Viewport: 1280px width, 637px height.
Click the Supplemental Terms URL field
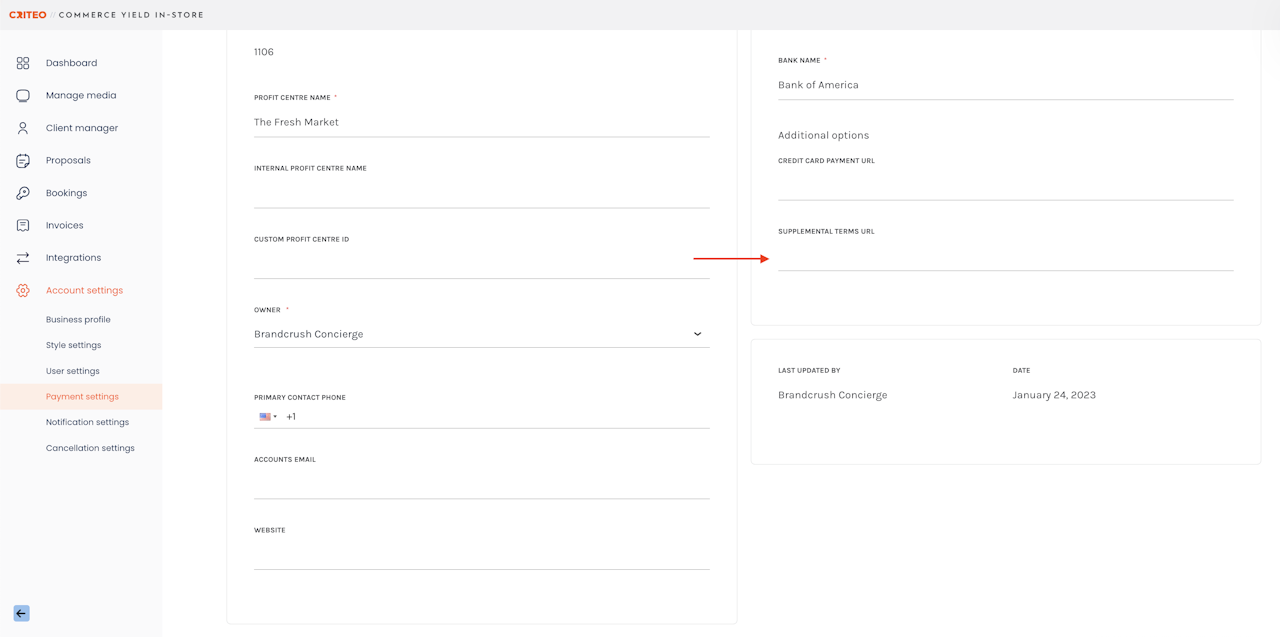1005,258
